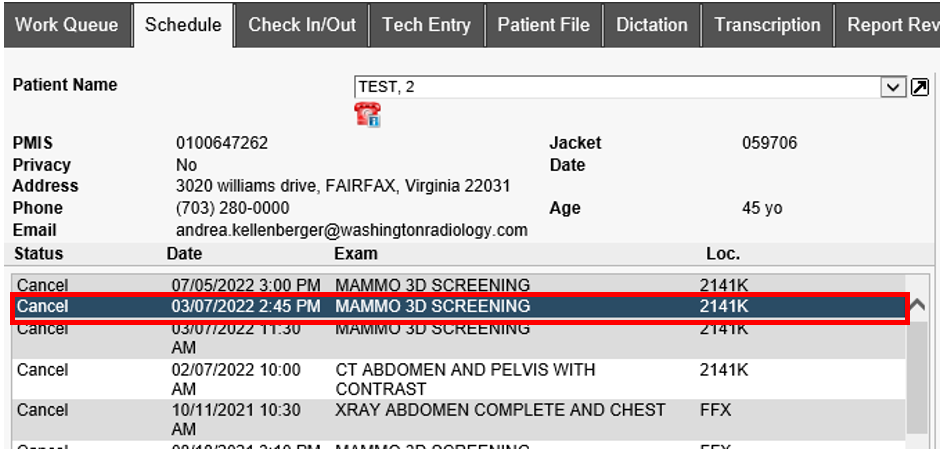
Task: Open the Transcription tab
Action: pos(767,25)
